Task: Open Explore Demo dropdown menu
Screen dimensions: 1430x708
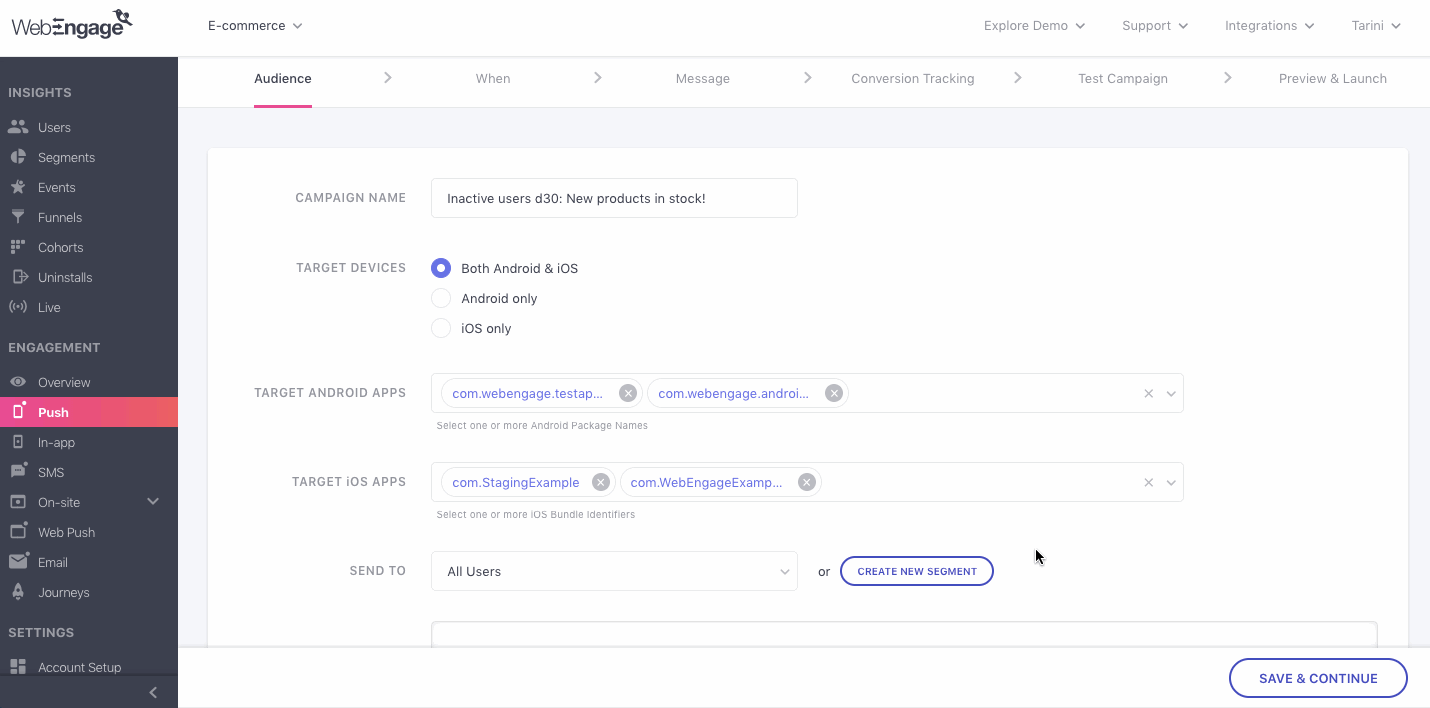Action: 1034,26
